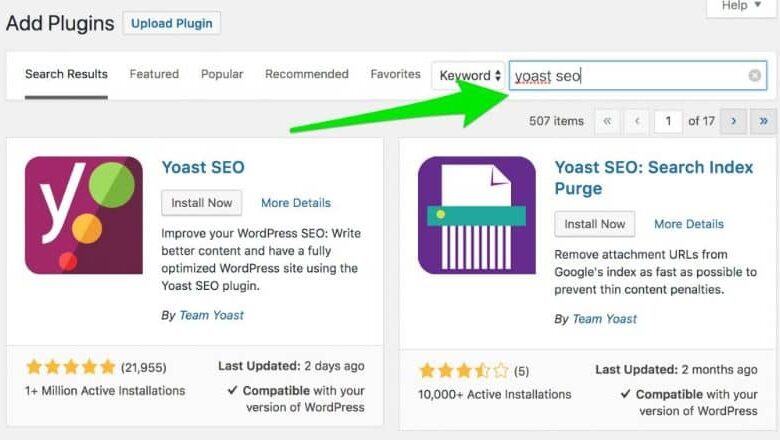Open More Details for Yoast SEO

pos(295,203)
